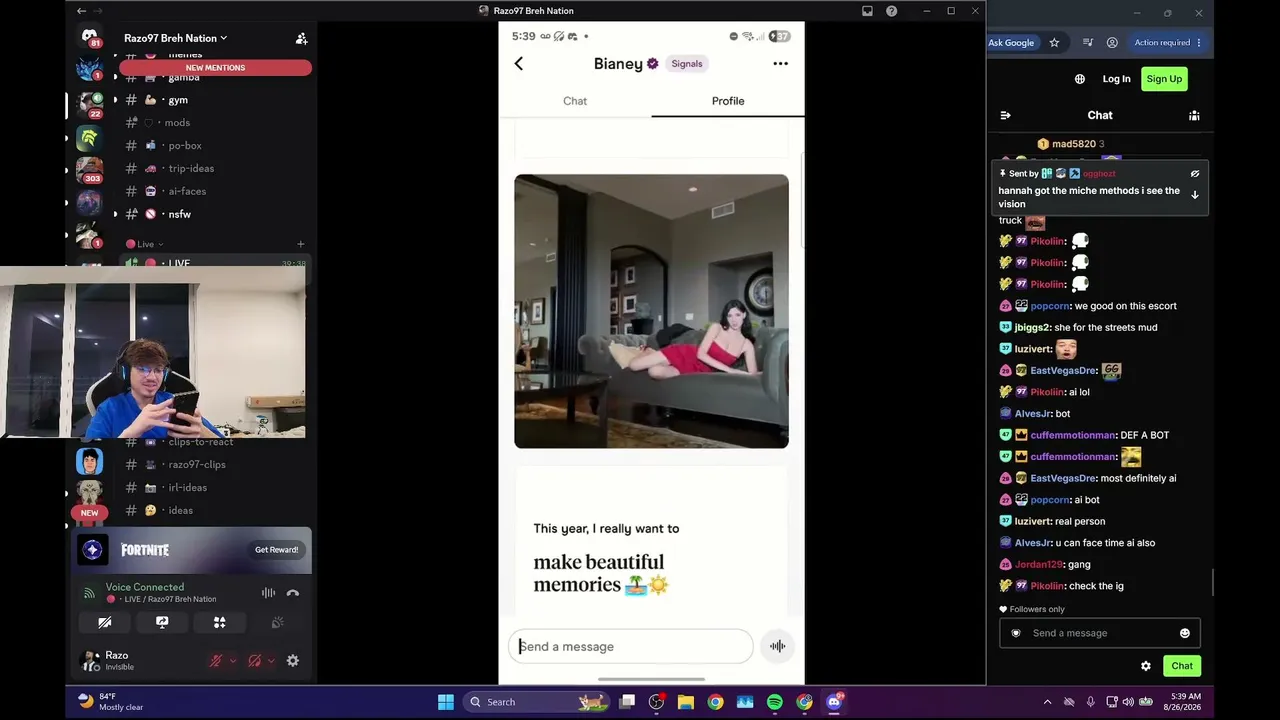Open the browser profile avatar icon
Image resolution: width=1280 pixels, height=720 pixels.
click(x=1112, y=43)
